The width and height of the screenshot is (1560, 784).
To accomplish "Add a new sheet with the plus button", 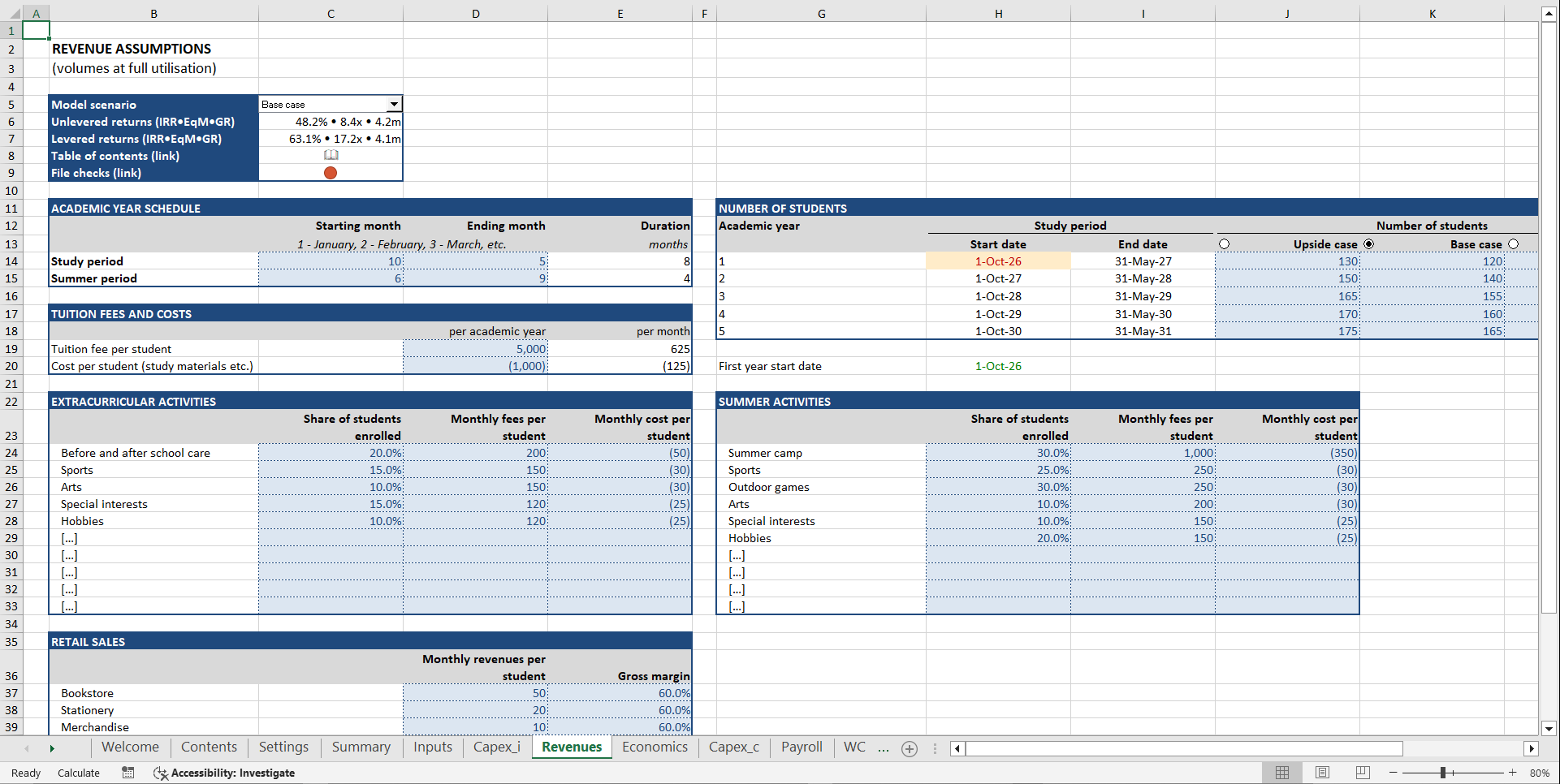I will [909, 748].
